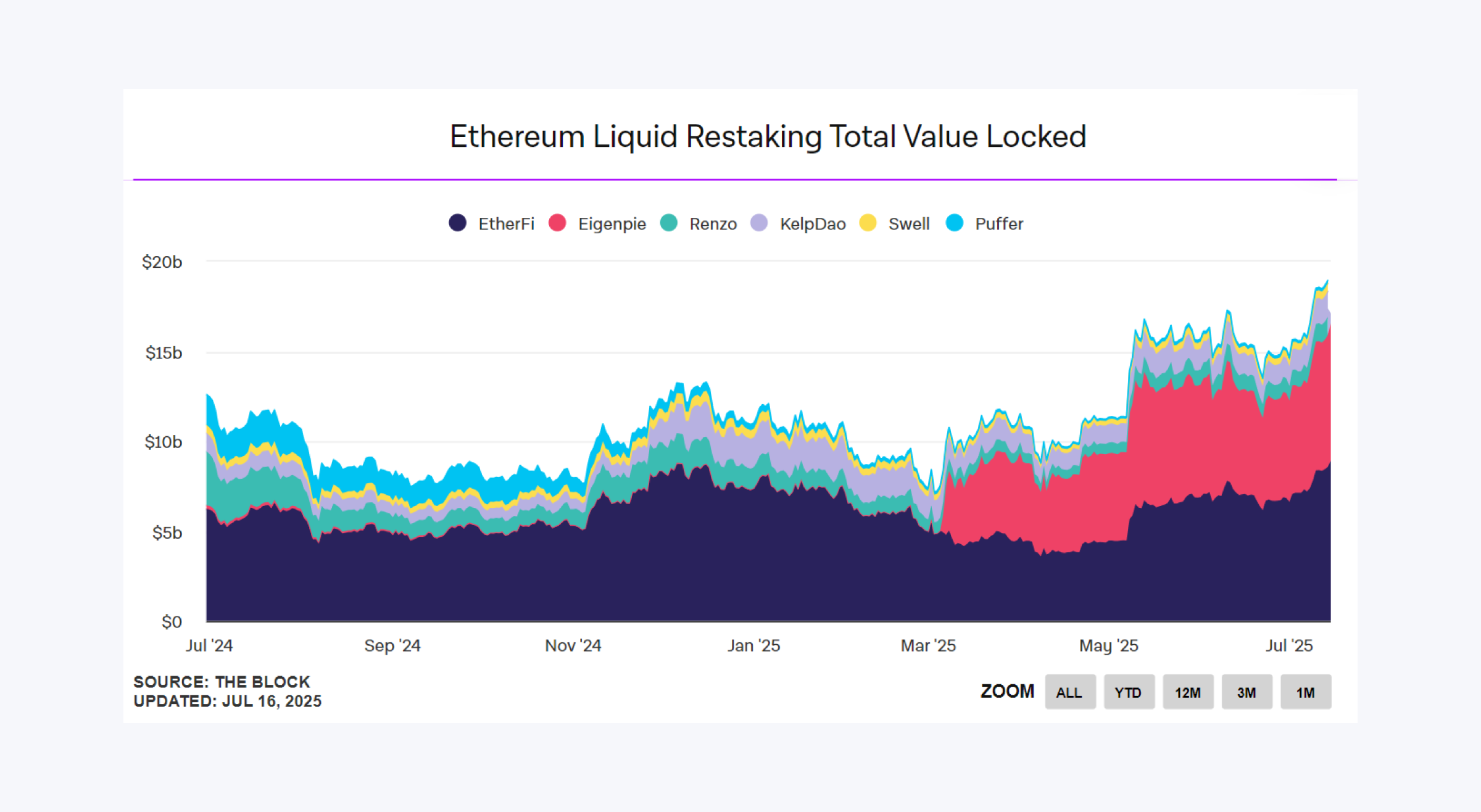Screen dimensions: 1481x812
Task: Click the Nov '24 x-axis label
Action: click(x=573, y=645)
